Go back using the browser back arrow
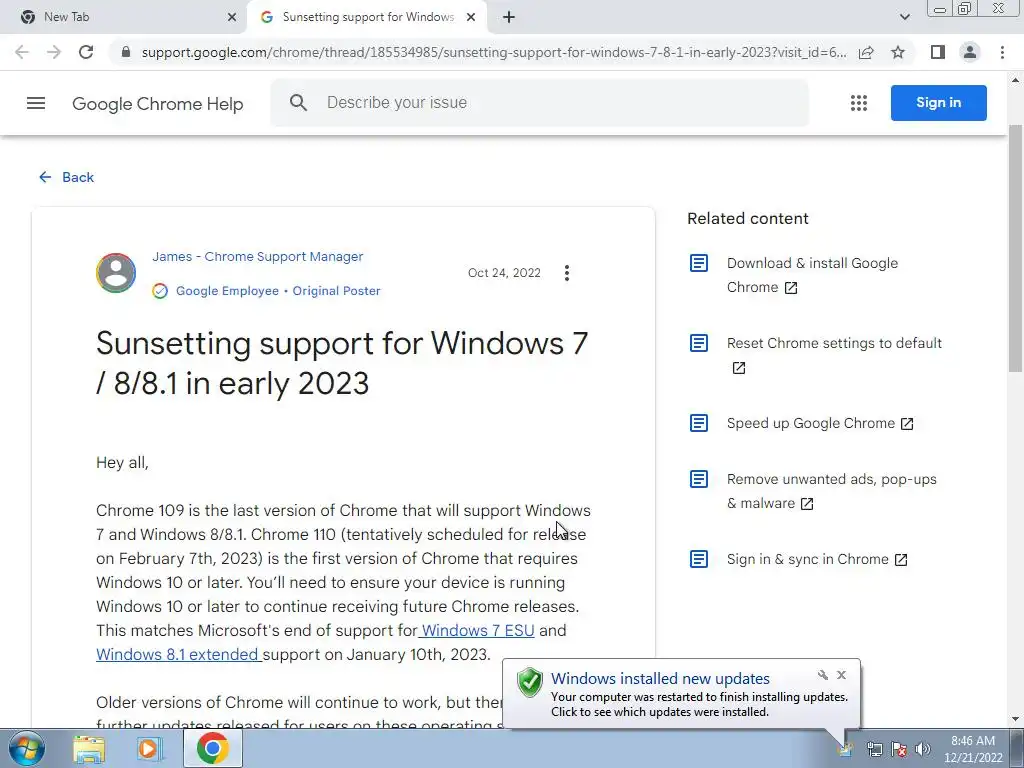1024x768 pixels. [22, 52]
